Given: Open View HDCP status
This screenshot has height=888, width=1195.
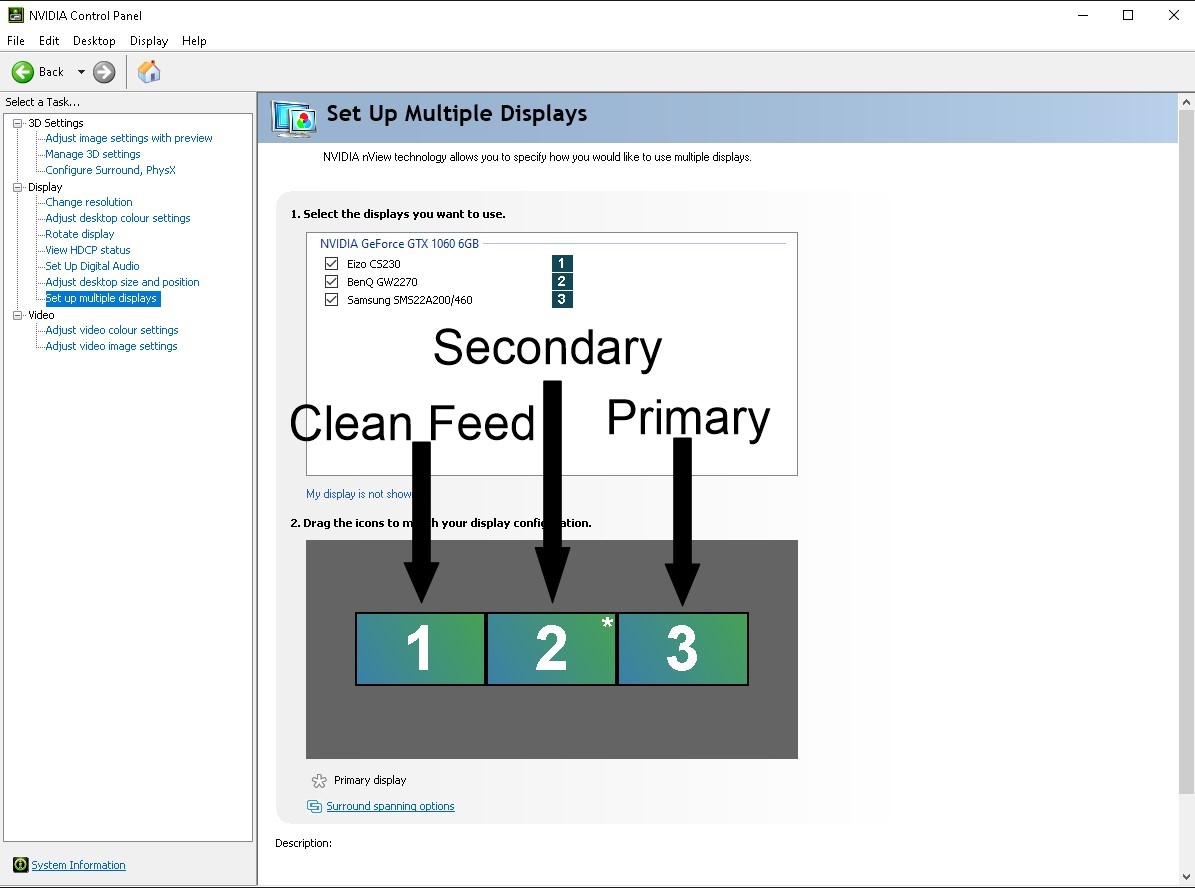Looking at the screenshot, I should point(88,250).
